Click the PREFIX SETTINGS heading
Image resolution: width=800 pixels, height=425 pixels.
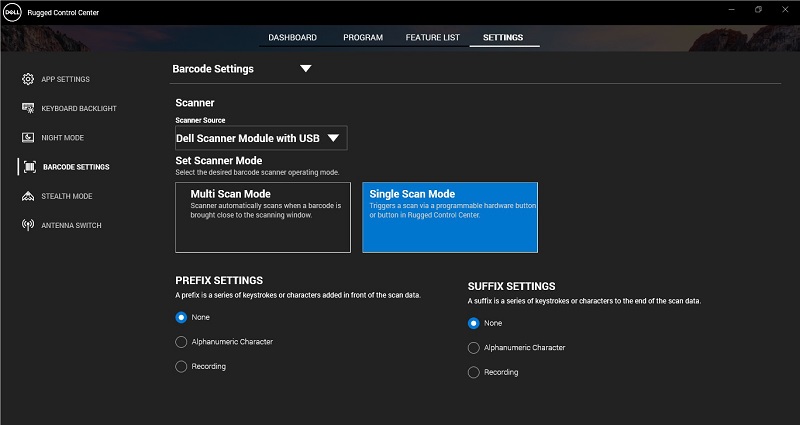219,280
